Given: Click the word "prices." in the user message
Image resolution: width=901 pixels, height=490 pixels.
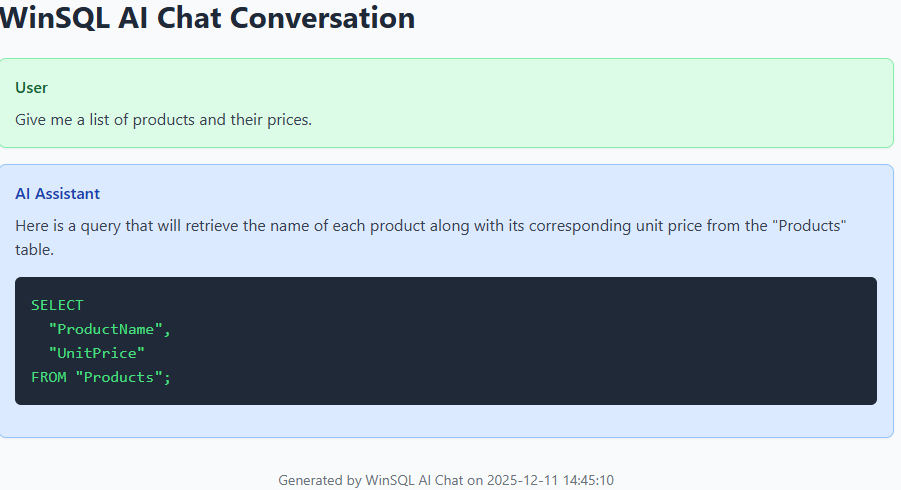Looking at the screenshot, I should tap(288, 120).
